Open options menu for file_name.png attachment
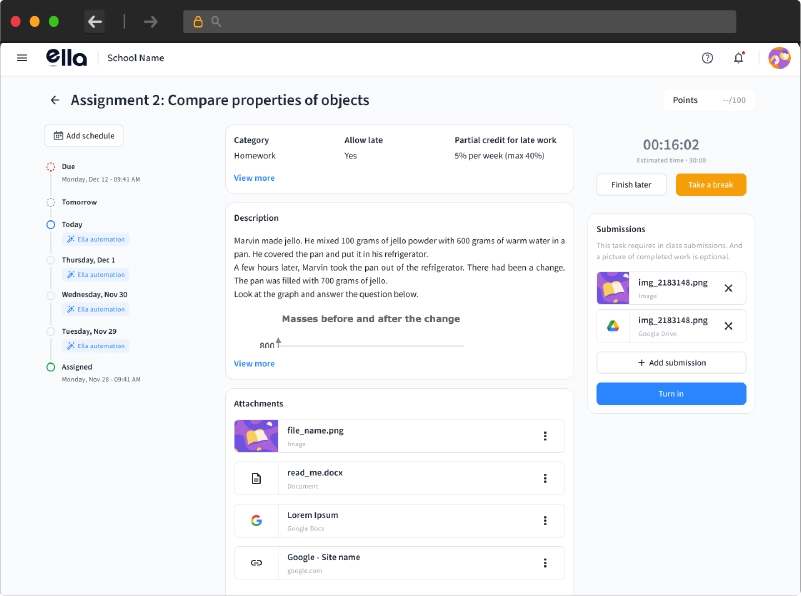Screen dimensions: 801x596 tap(545, 436)
